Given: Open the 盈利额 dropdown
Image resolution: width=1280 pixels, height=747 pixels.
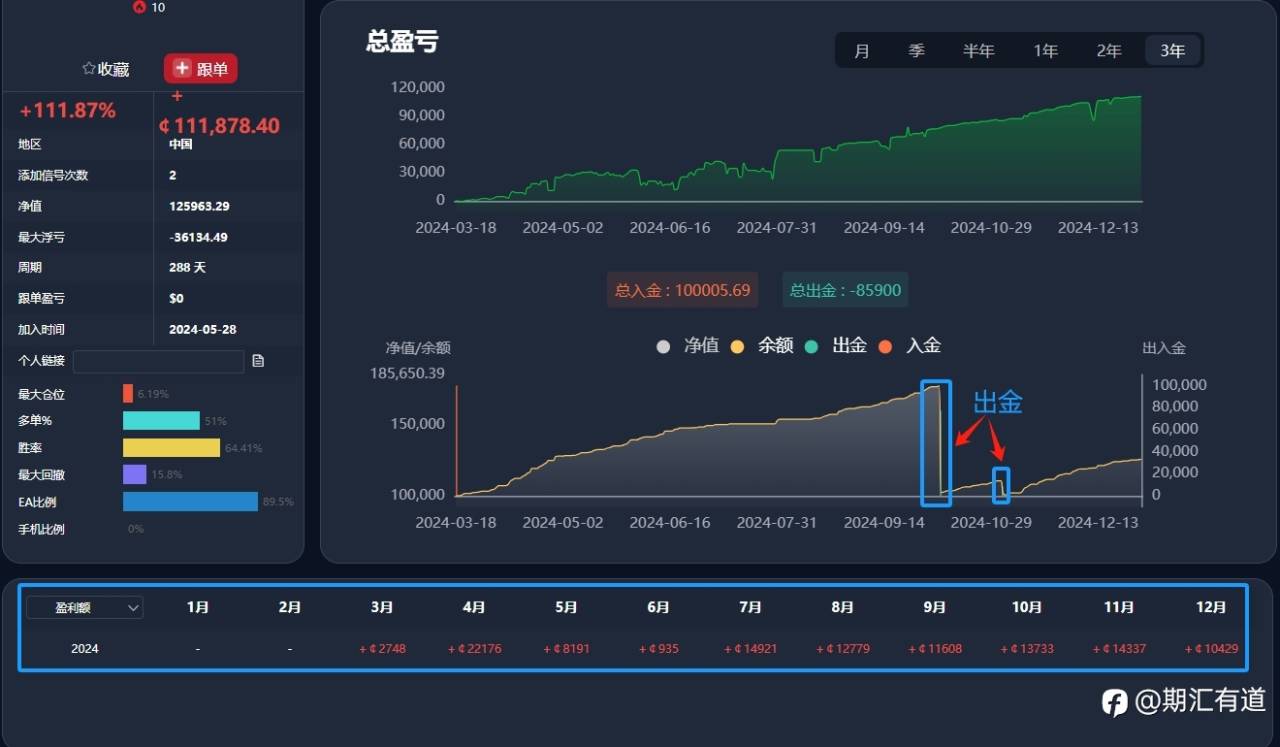Looking at the screenshot, I should pos(85,607).
